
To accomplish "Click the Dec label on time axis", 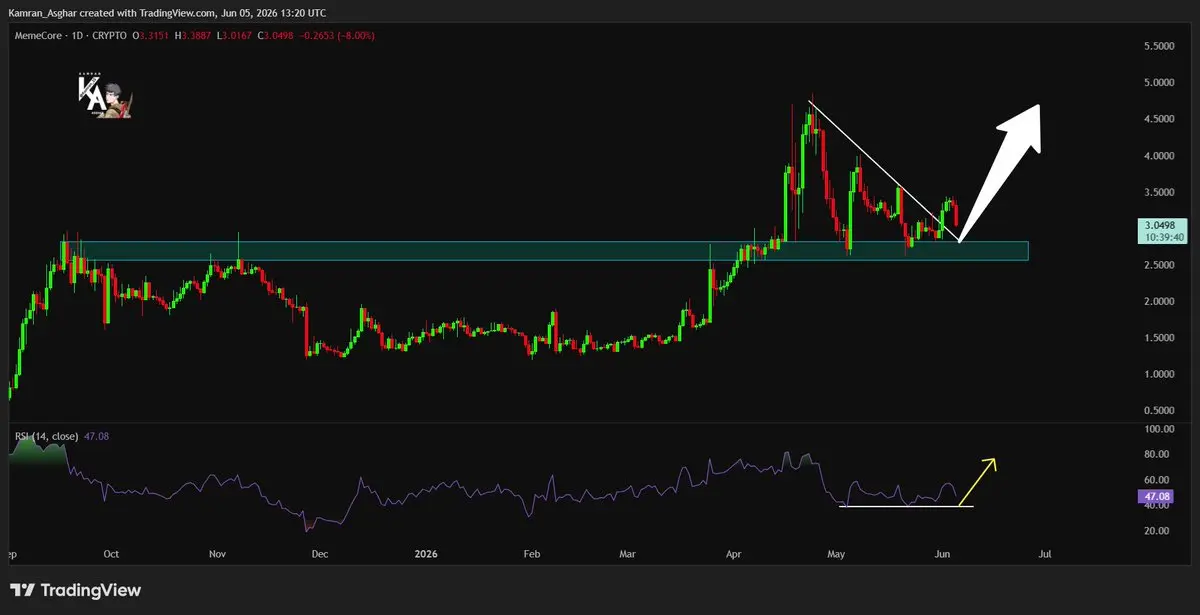I will 321,554.
